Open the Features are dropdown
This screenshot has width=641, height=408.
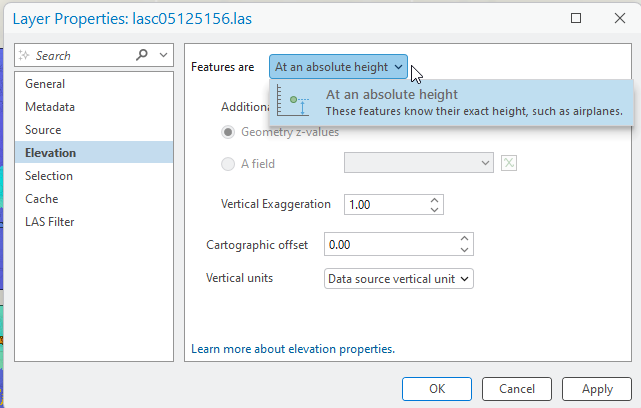coord(338,67)
